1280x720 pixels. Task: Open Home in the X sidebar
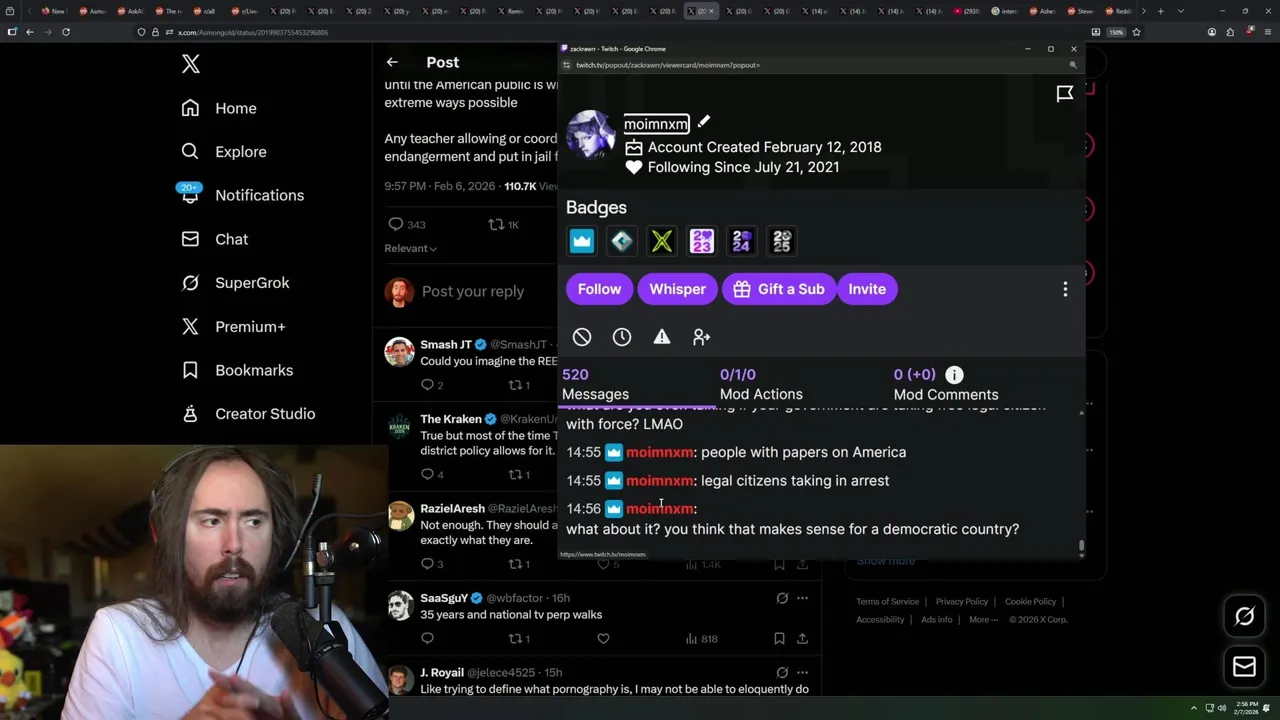tap(219, 108)
